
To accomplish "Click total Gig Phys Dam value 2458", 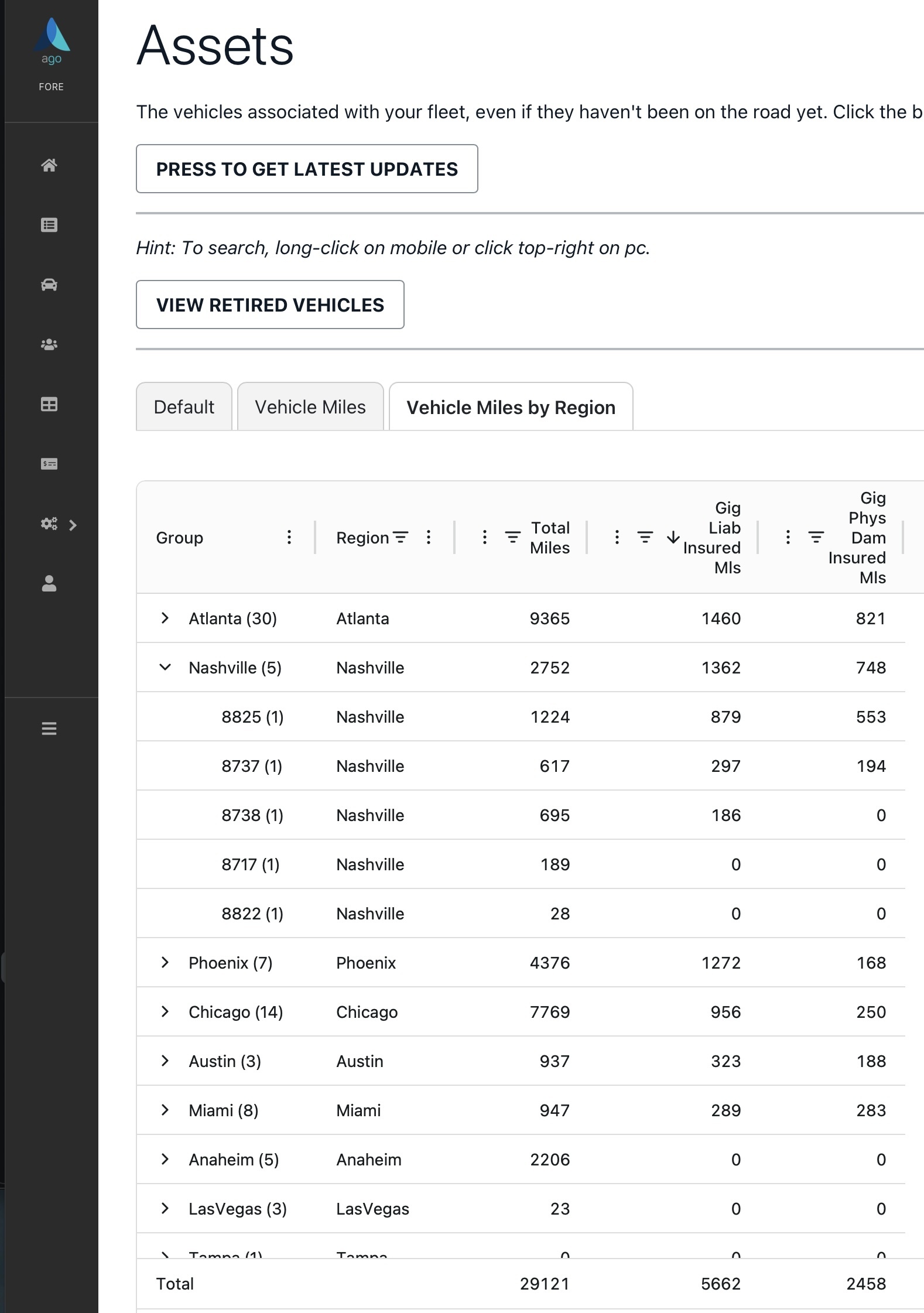I will pos(866,1284).
